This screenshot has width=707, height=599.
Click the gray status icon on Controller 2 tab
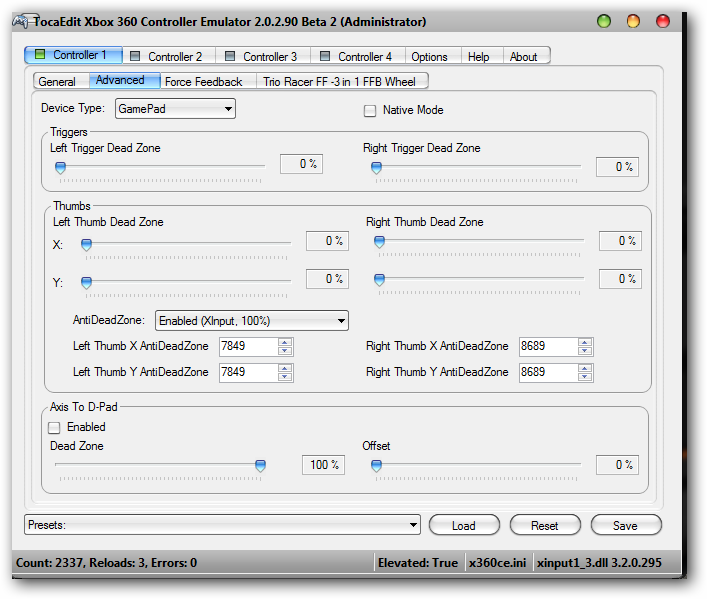pyautogui.click(x=135, y=56)
